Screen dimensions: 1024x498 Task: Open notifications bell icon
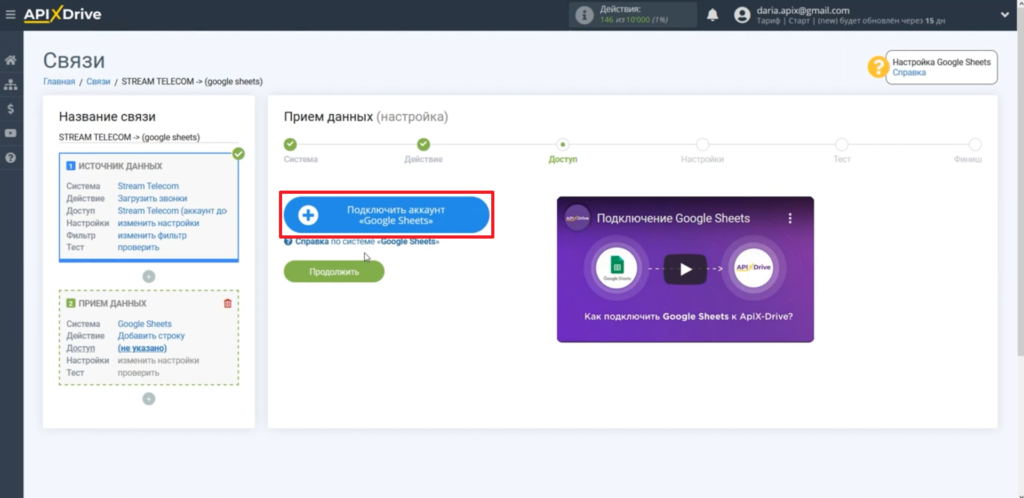[x=713, y=15]
